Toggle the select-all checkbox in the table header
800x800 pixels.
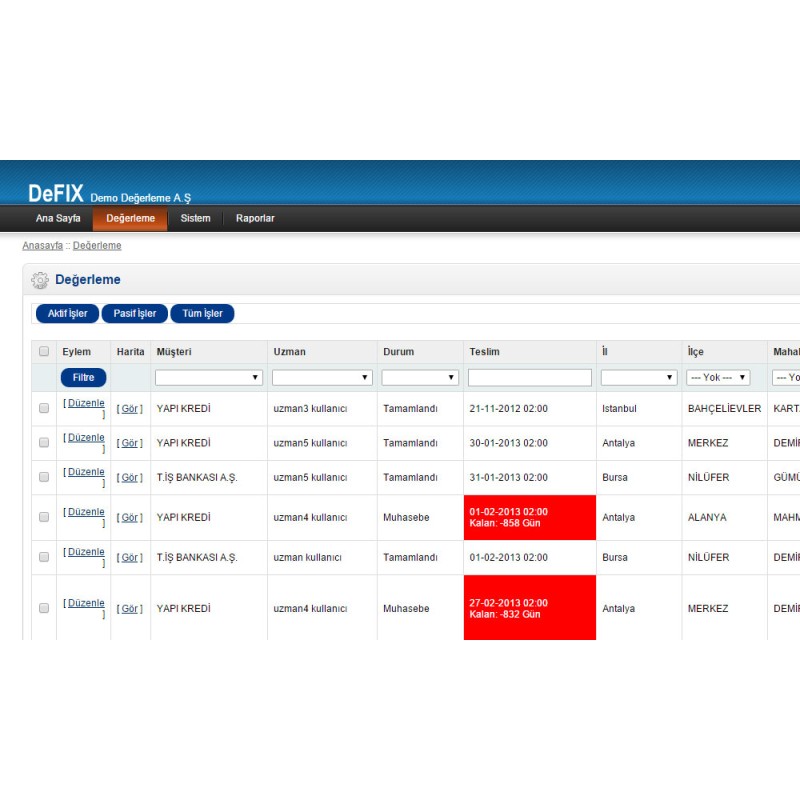point(44,351)
